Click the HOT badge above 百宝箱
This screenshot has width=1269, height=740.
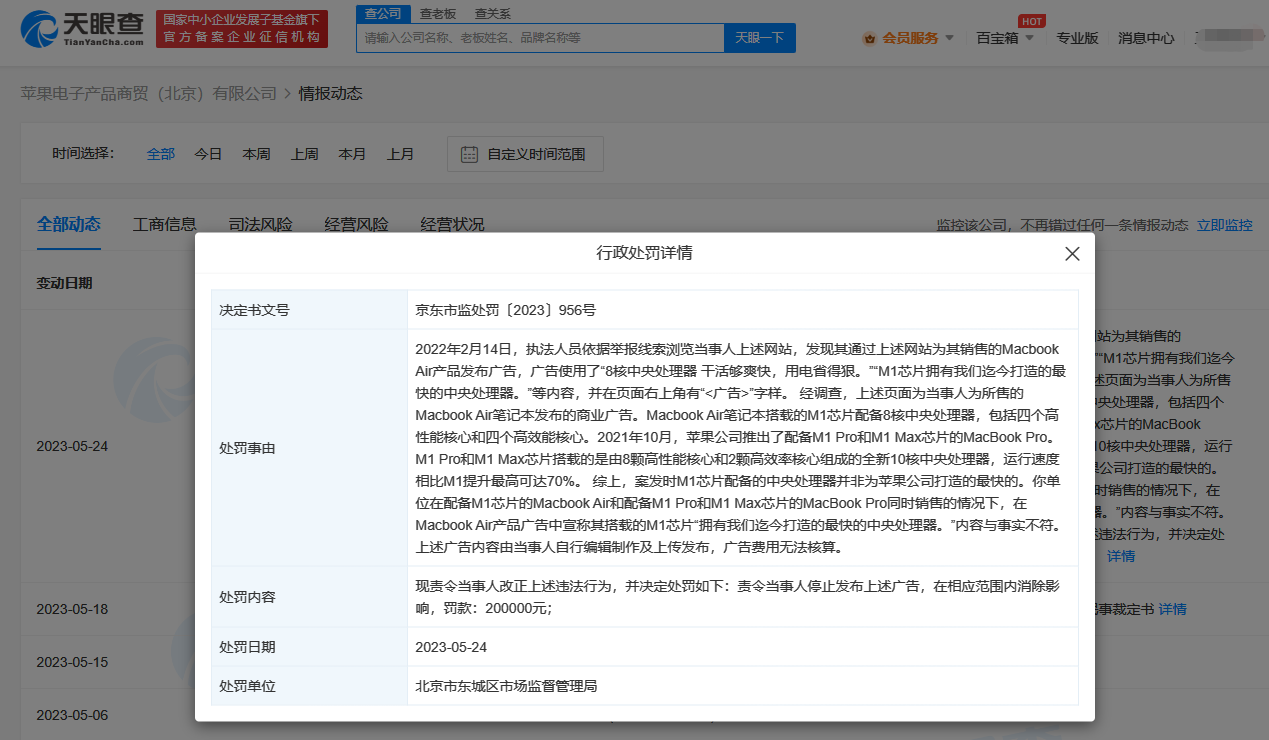click(1031, 21)
